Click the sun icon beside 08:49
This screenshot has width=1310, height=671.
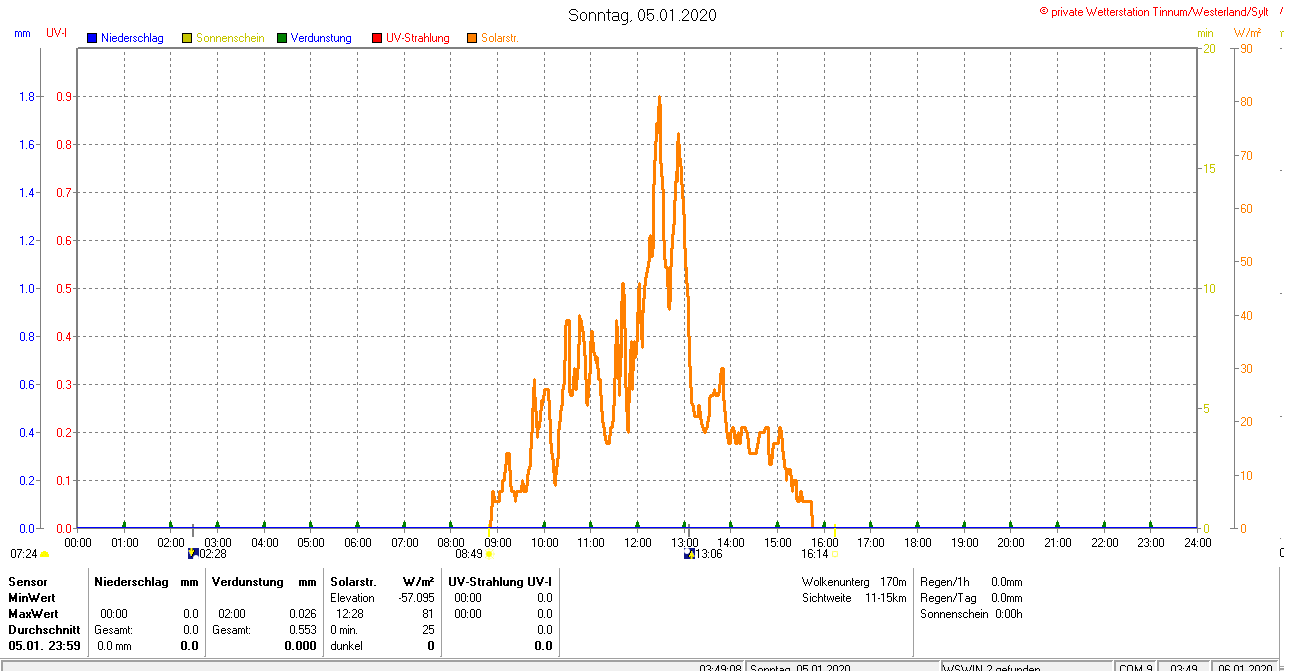(x=489, y=554)
